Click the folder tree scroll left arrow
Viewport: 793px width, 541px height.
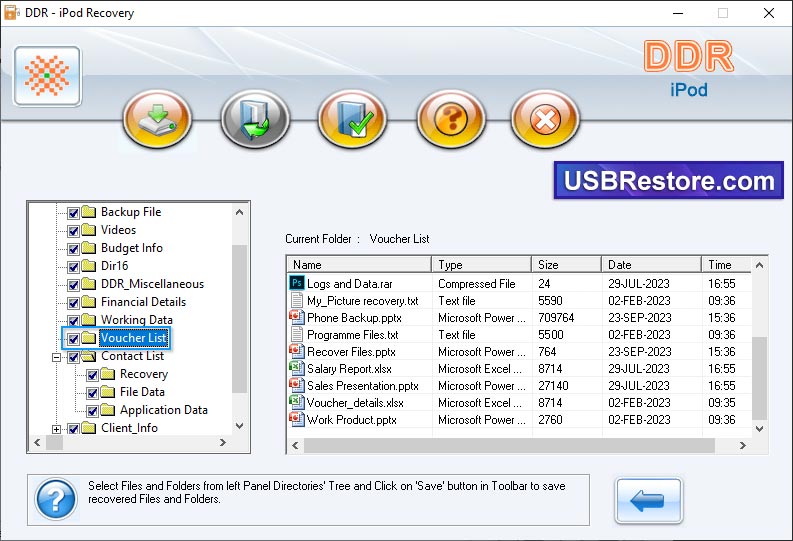pos(37,442)
